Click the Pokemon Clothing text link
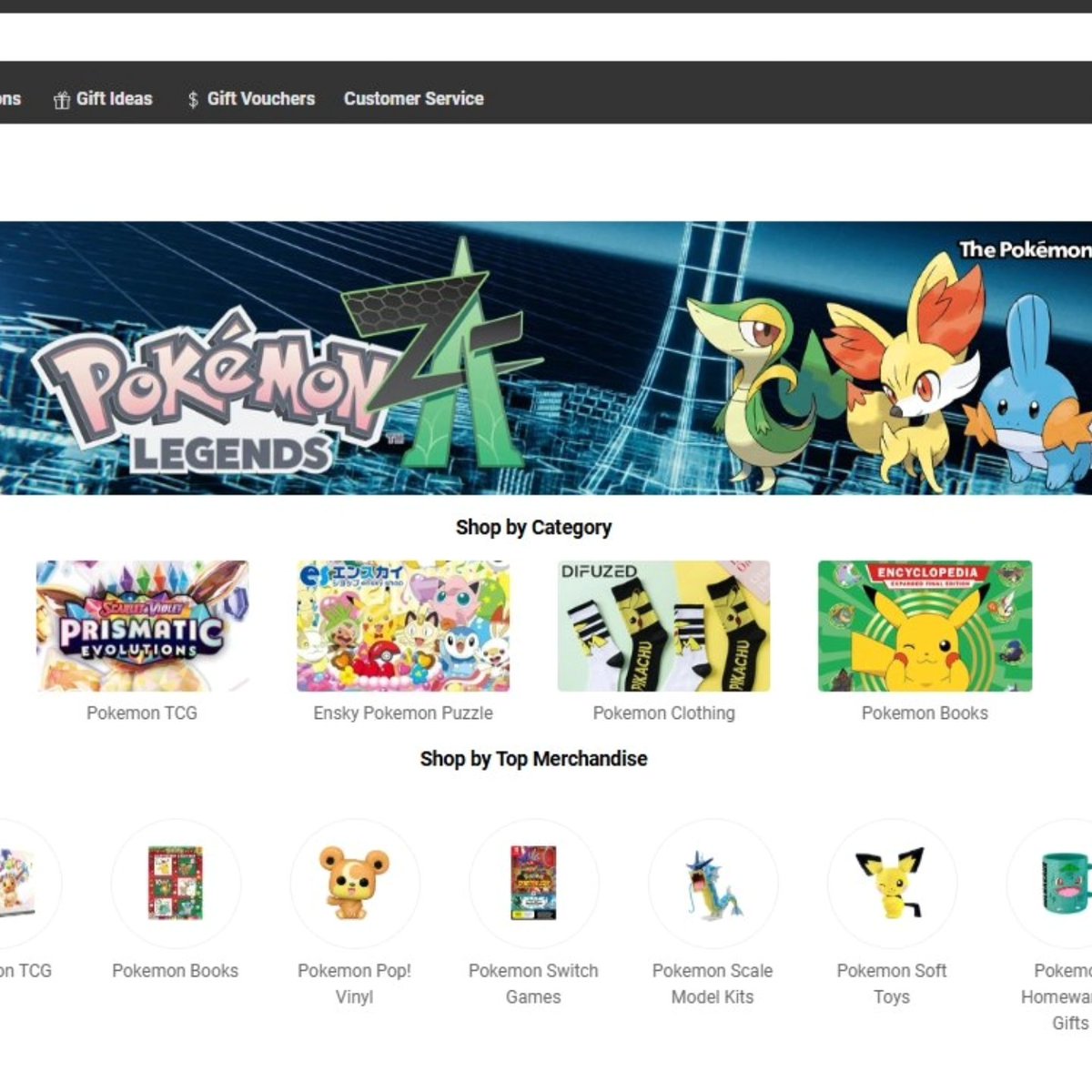The width and height of the screenshot is (1092, 1092). coord(663,713)
